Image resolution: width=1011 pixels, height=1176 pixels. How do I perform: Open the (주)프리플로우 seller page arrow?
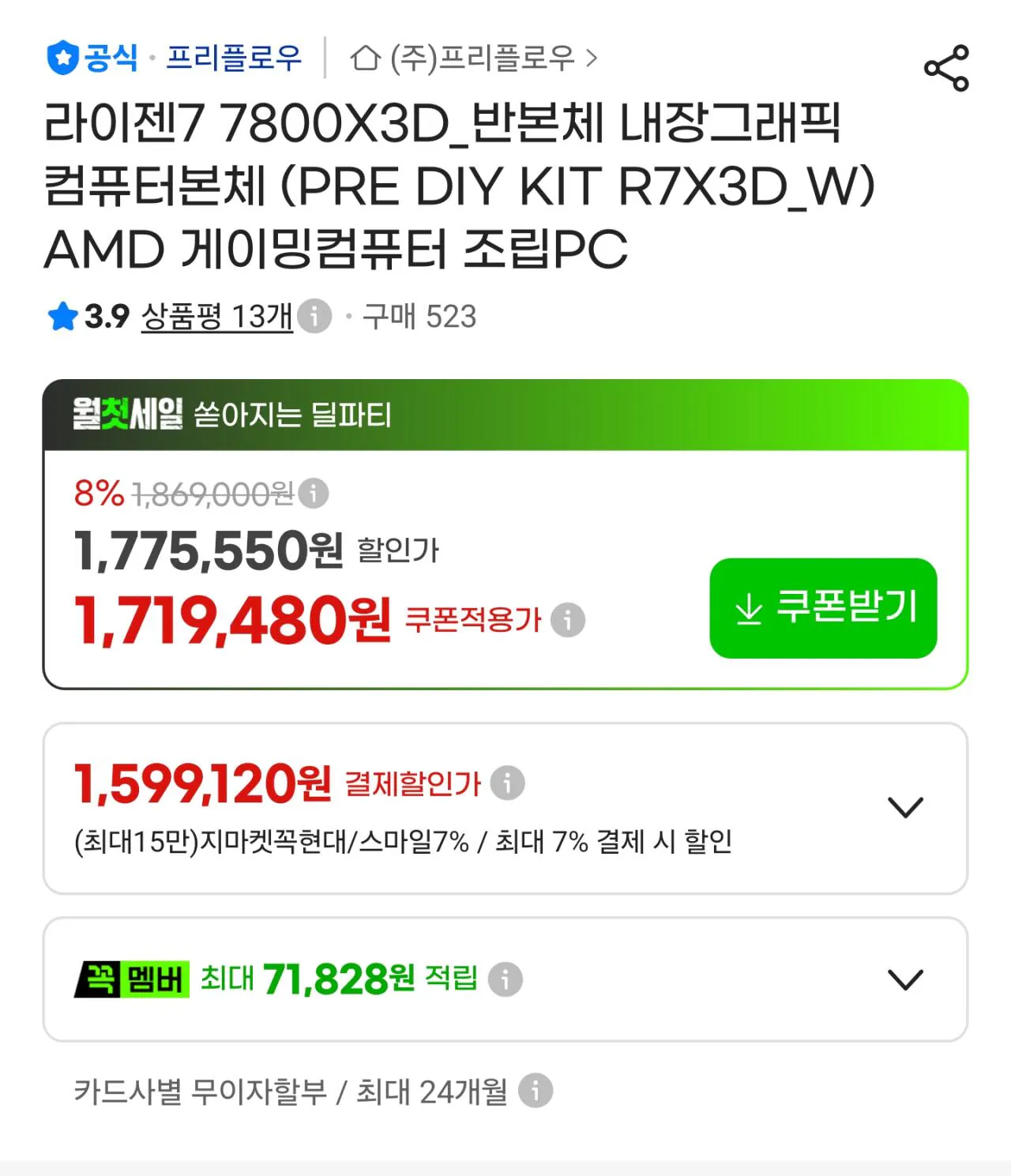(x=592, y=58)
